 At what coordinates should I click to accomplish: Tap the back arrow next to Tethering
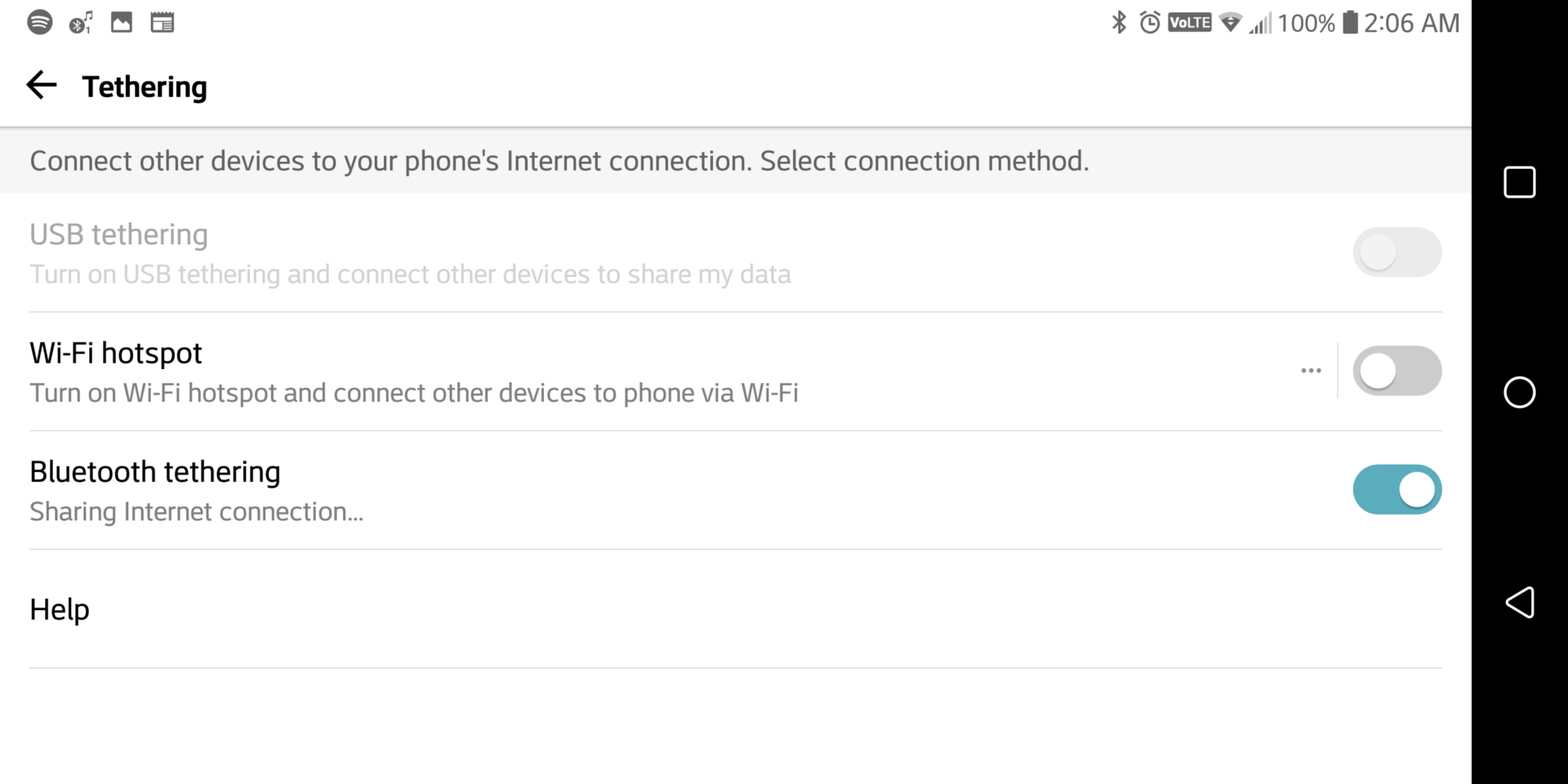[x=41, y=85]
